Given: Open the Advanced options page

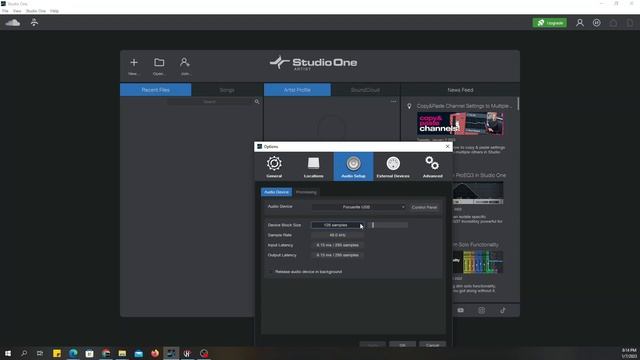Looking at the screenshot, I should (x=433, y=167).
